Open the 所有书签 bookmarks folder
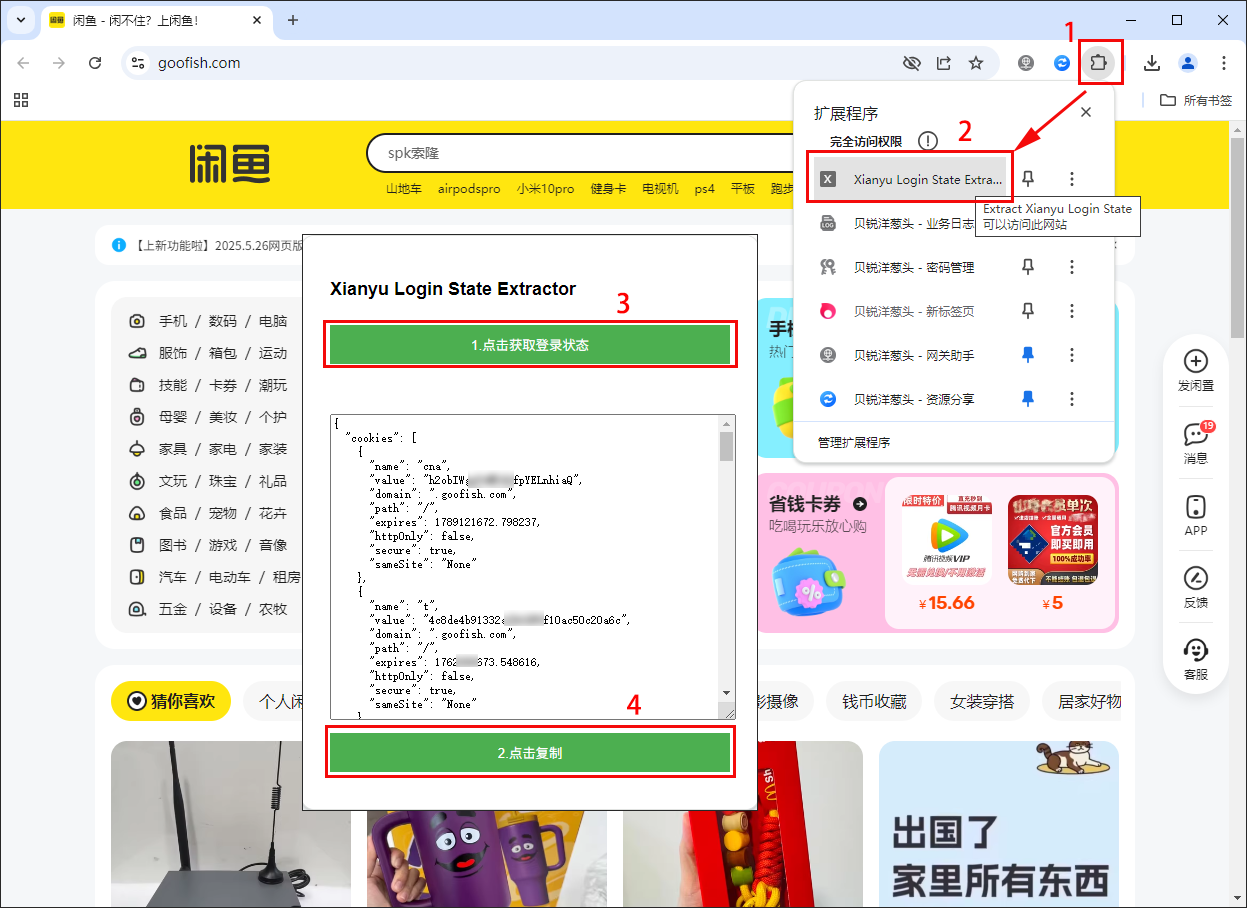The image size is (1247, 908). (x=1196, y=100)
